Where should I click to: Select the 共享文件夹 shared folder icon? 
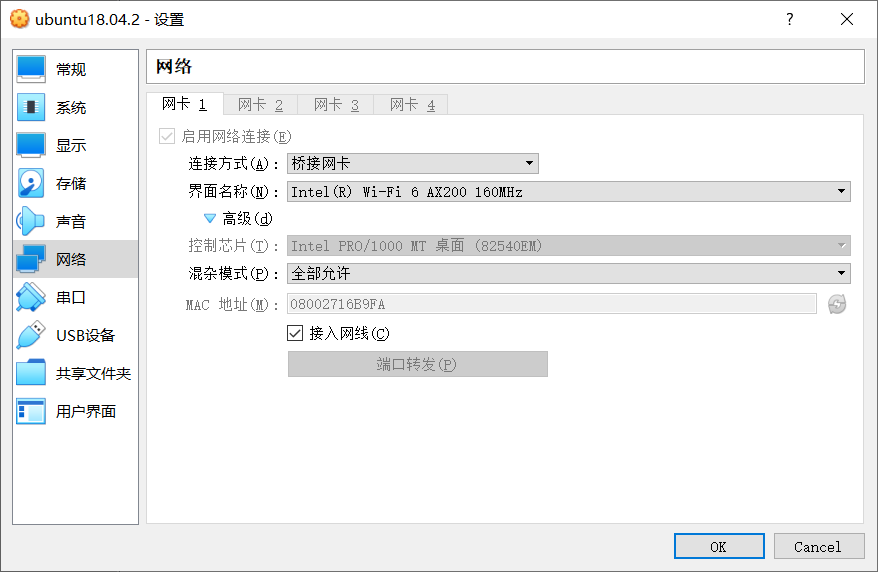tap(31, 373)
